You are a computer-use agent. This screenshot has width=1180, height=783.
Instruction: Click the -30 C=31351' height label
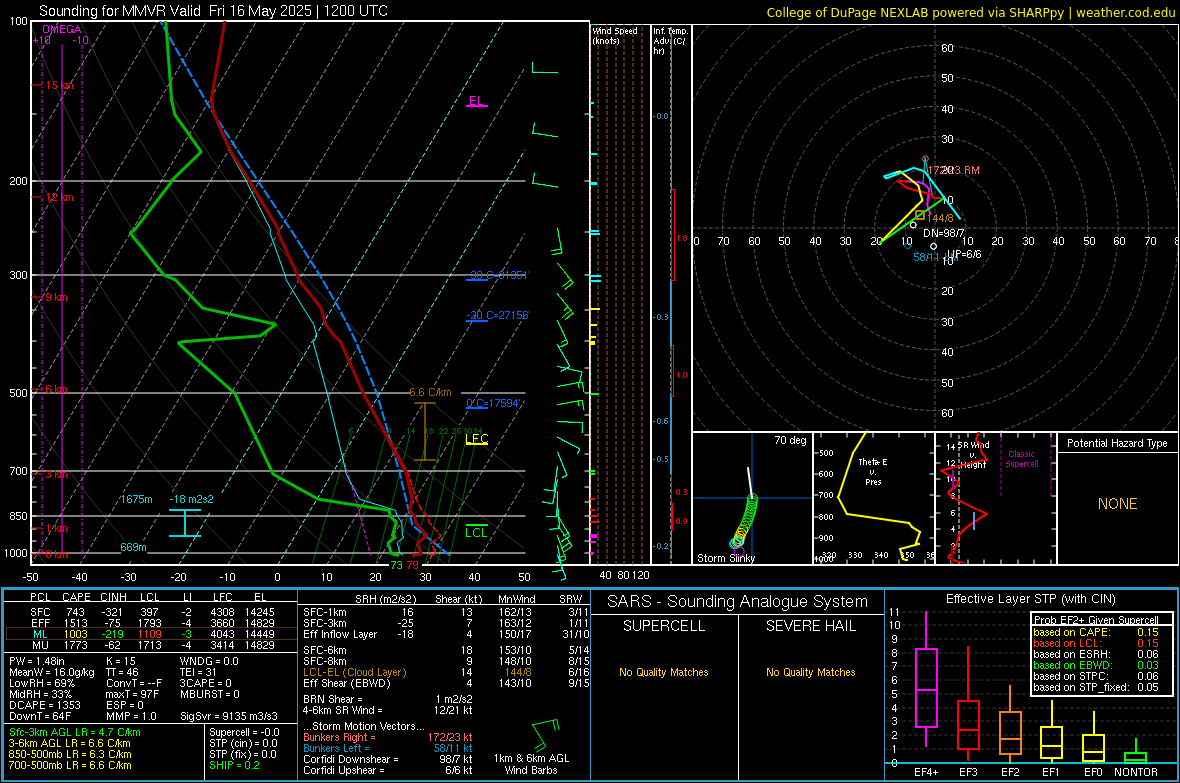coord(497,275)
